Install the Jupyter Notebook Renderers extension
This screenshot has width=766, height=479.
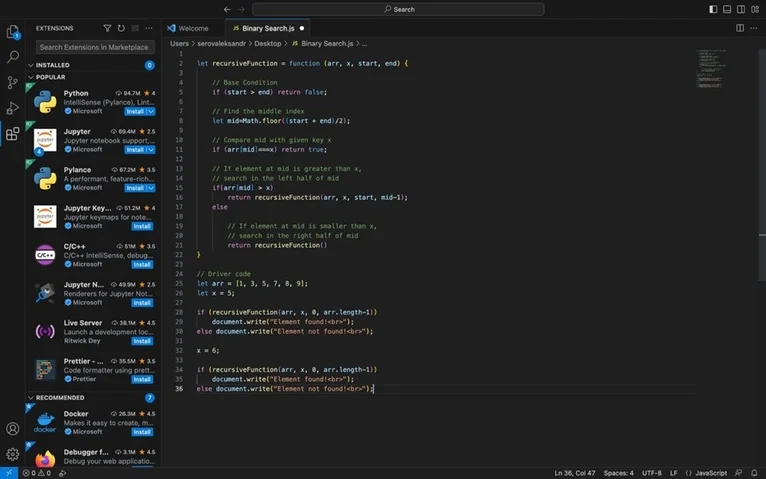(x=142, y=303)
